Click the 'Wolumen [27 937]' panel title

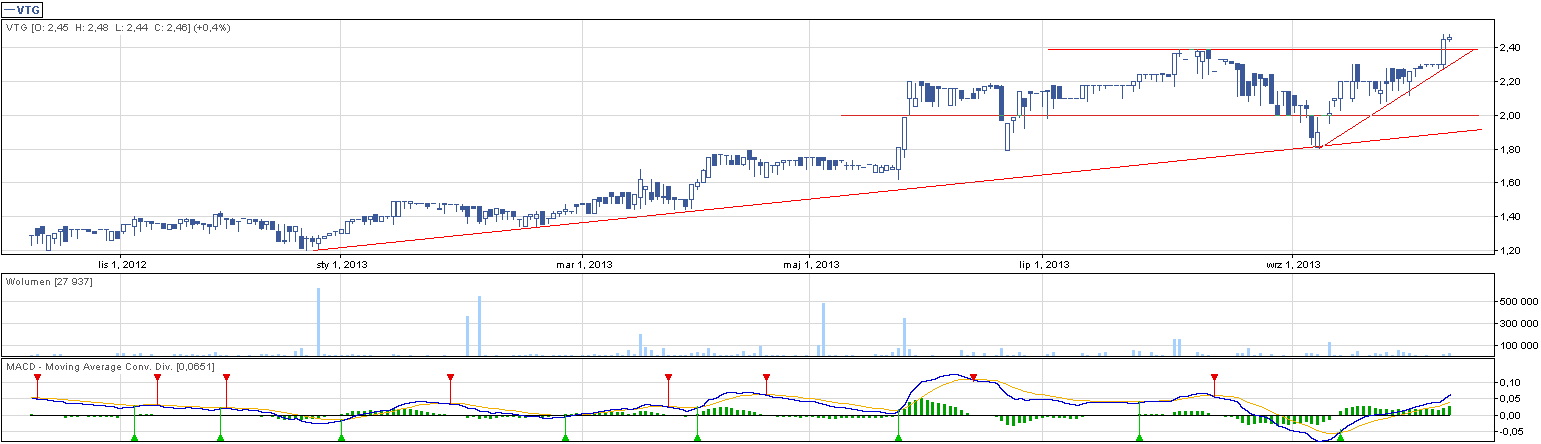(x=50, y=283)
